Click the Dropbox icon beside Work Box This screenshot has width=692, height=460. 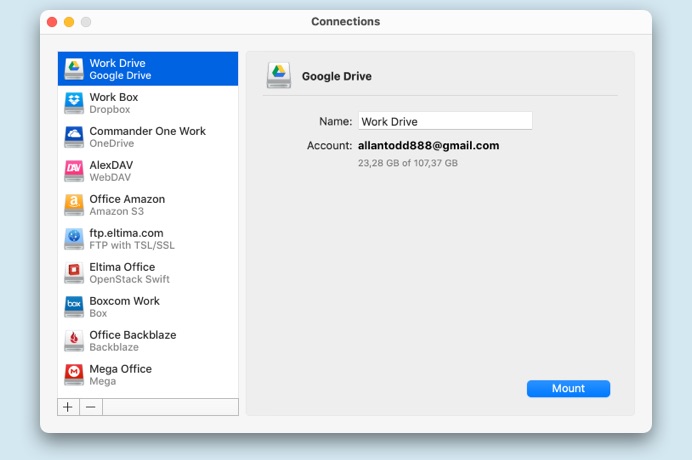(74, 103)
